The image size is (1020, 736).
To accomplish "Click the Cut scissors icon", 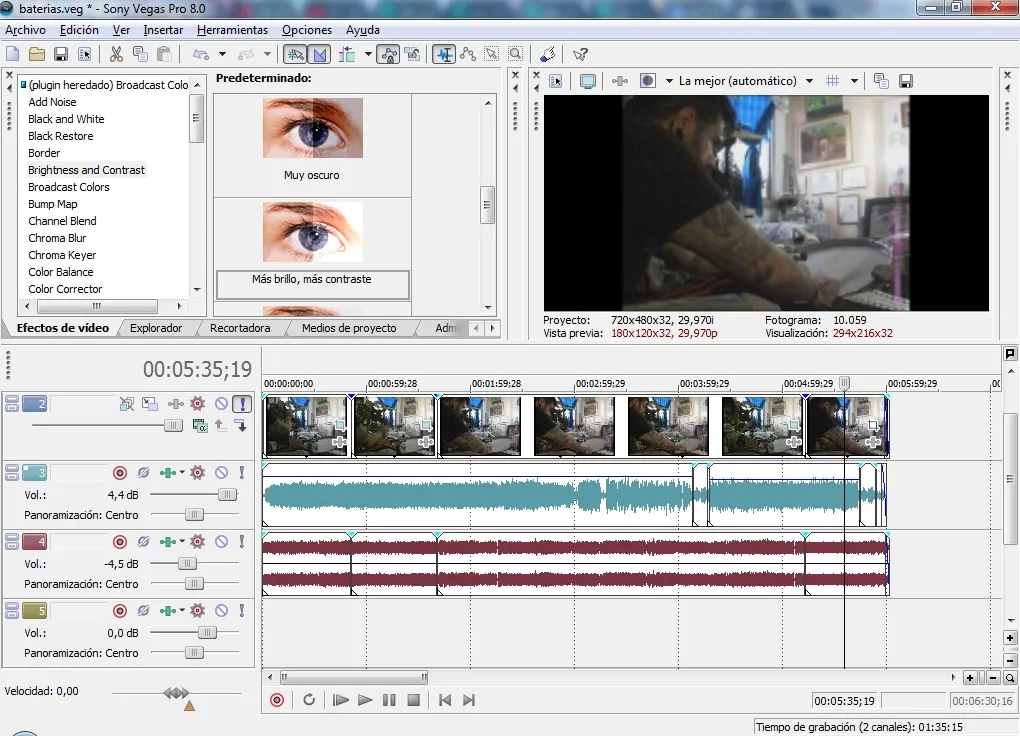I will [x=117, y=54].
